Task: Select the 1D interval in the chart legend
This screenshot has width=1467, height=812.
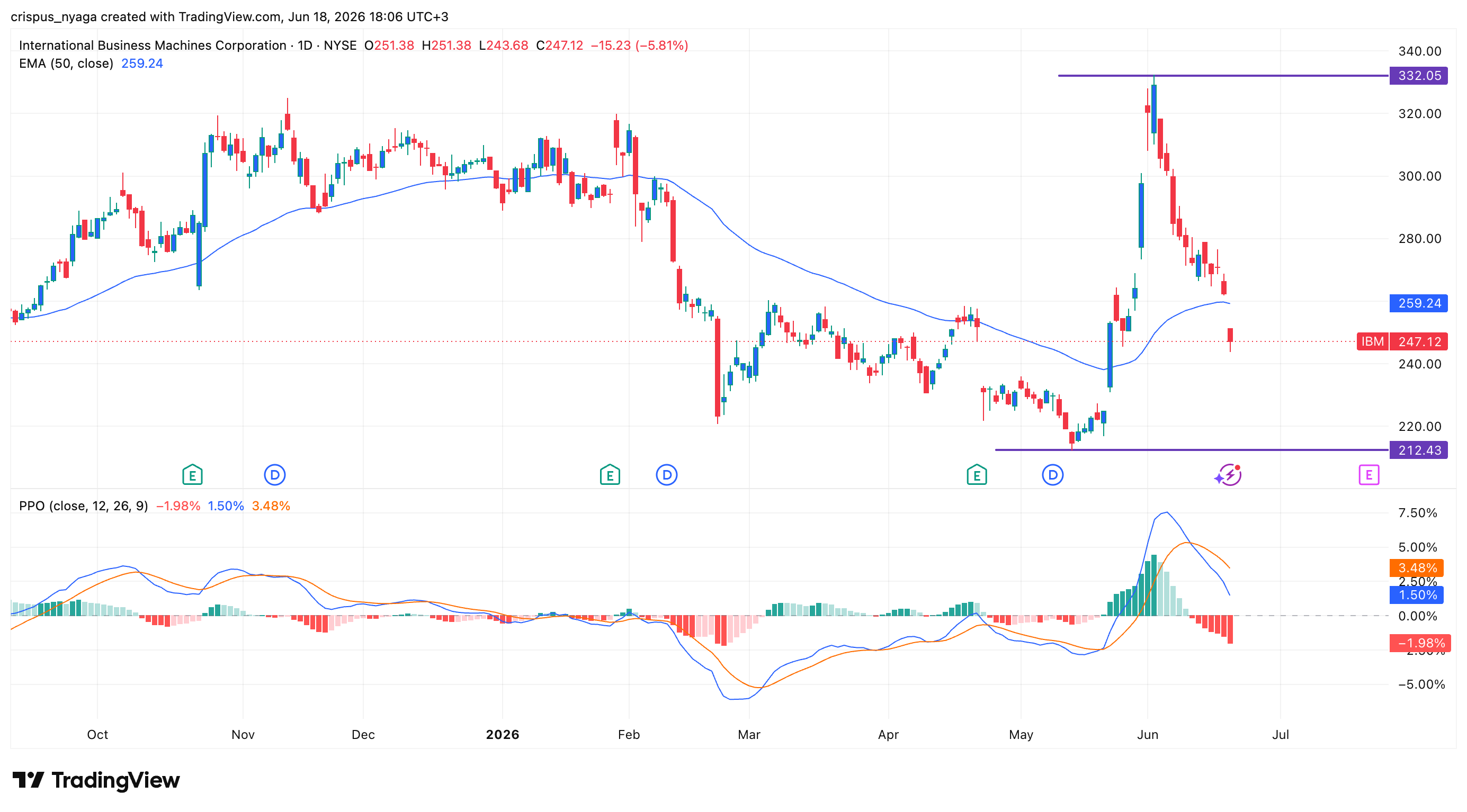Action: coord(305,46)
